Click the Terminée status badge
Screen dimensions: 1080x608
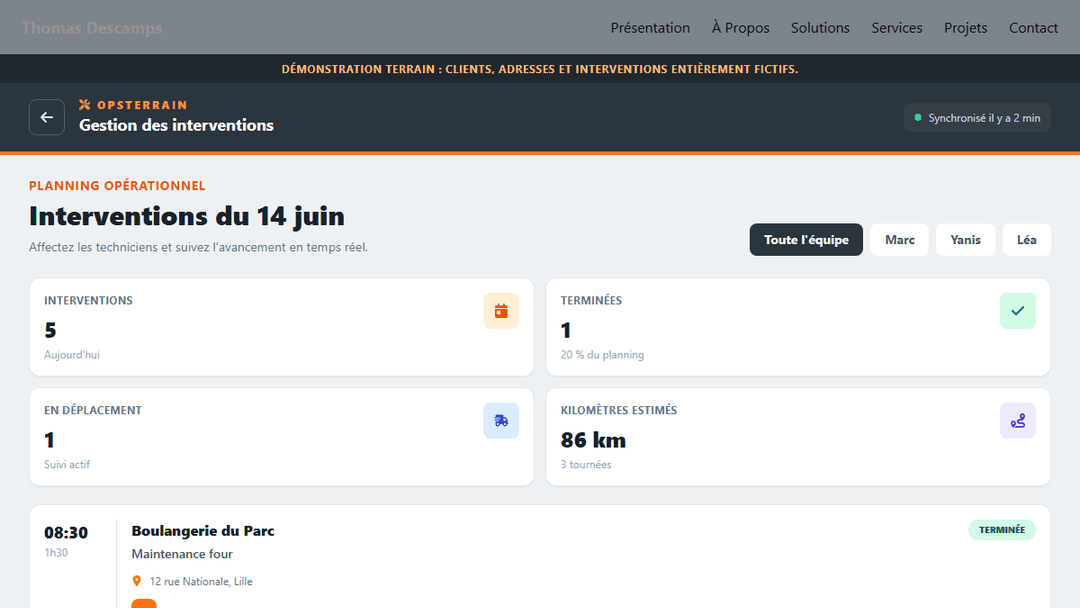pyautogui.click(x=1001, y=530)
